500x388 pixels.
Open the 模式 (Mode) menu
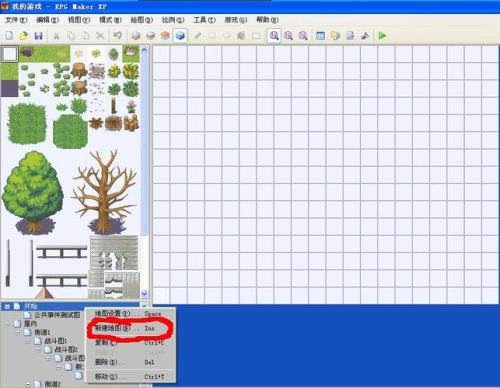[110, 20]
